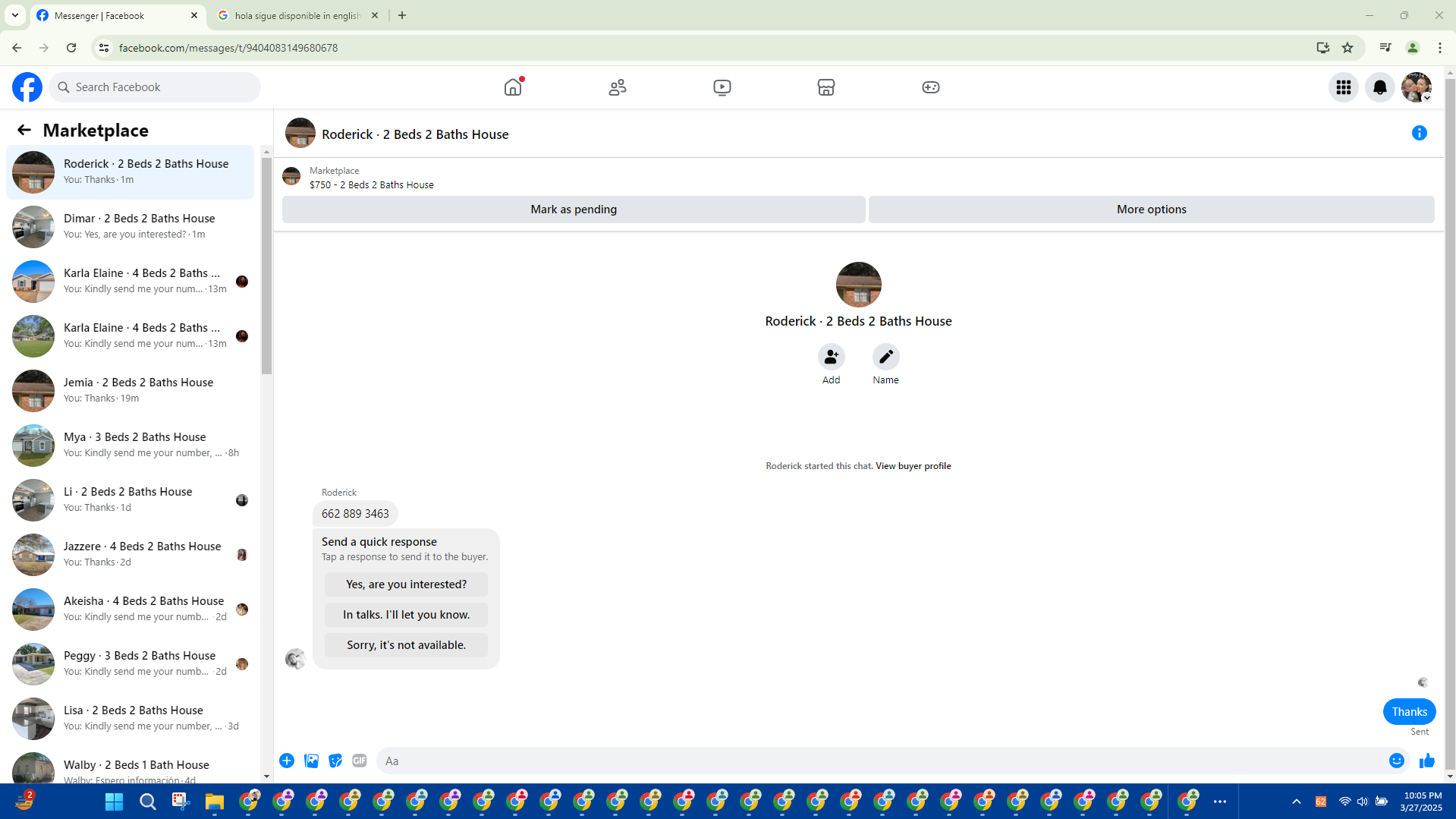Screen dimensions: 1456x819
Task: Open the Facebook menu grid icon
Action: (1344, 87)
